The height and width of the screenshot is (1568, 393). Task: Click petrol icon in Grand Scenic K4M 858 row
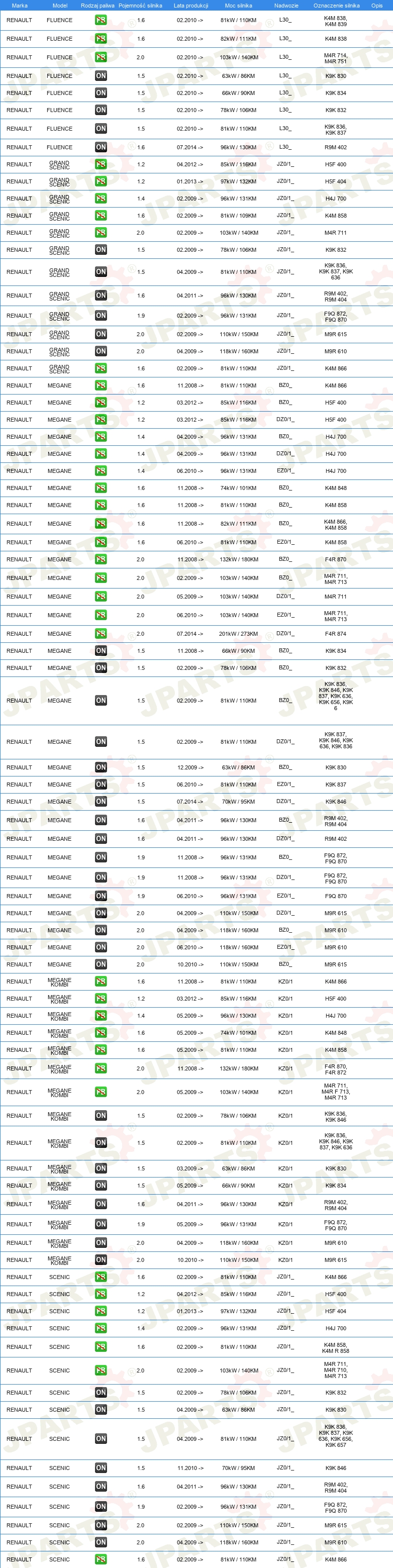click(x=101, y=216)
